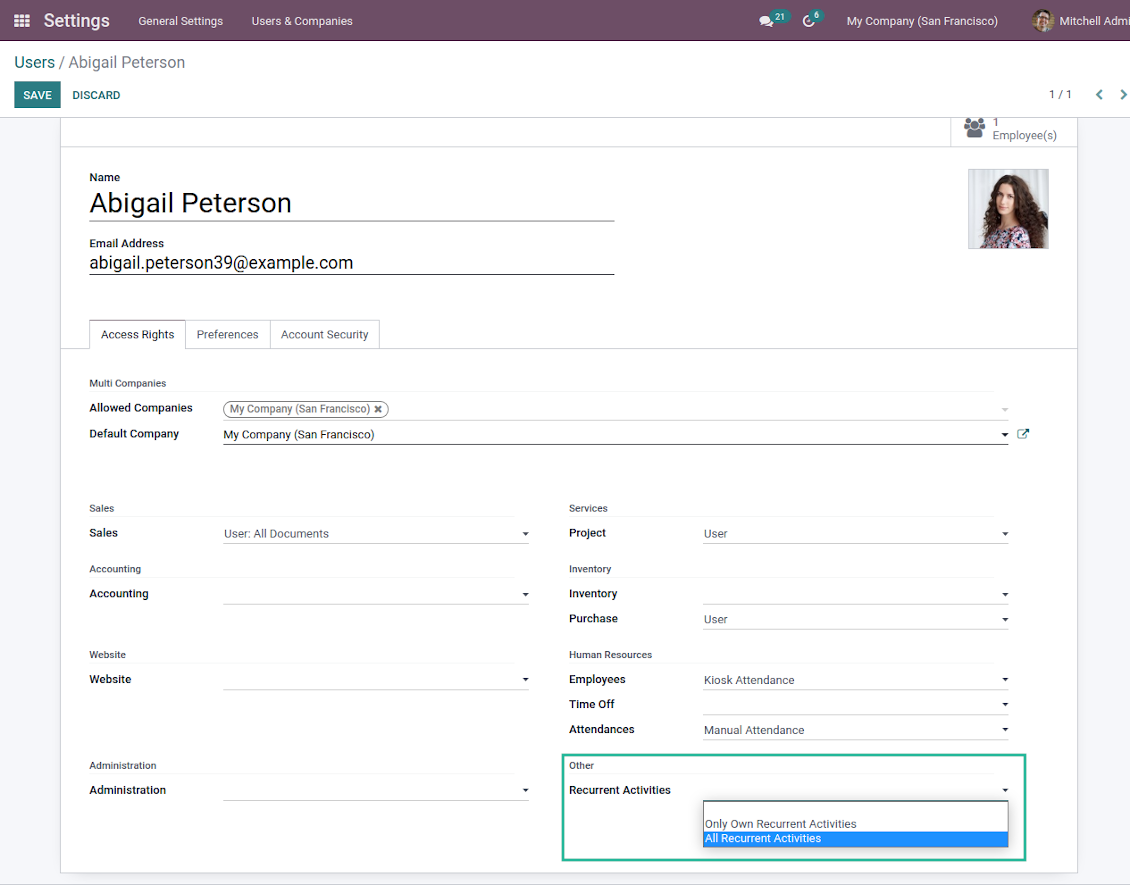
Task: Click the Employees stat button icon
Action: click(974, 128)
